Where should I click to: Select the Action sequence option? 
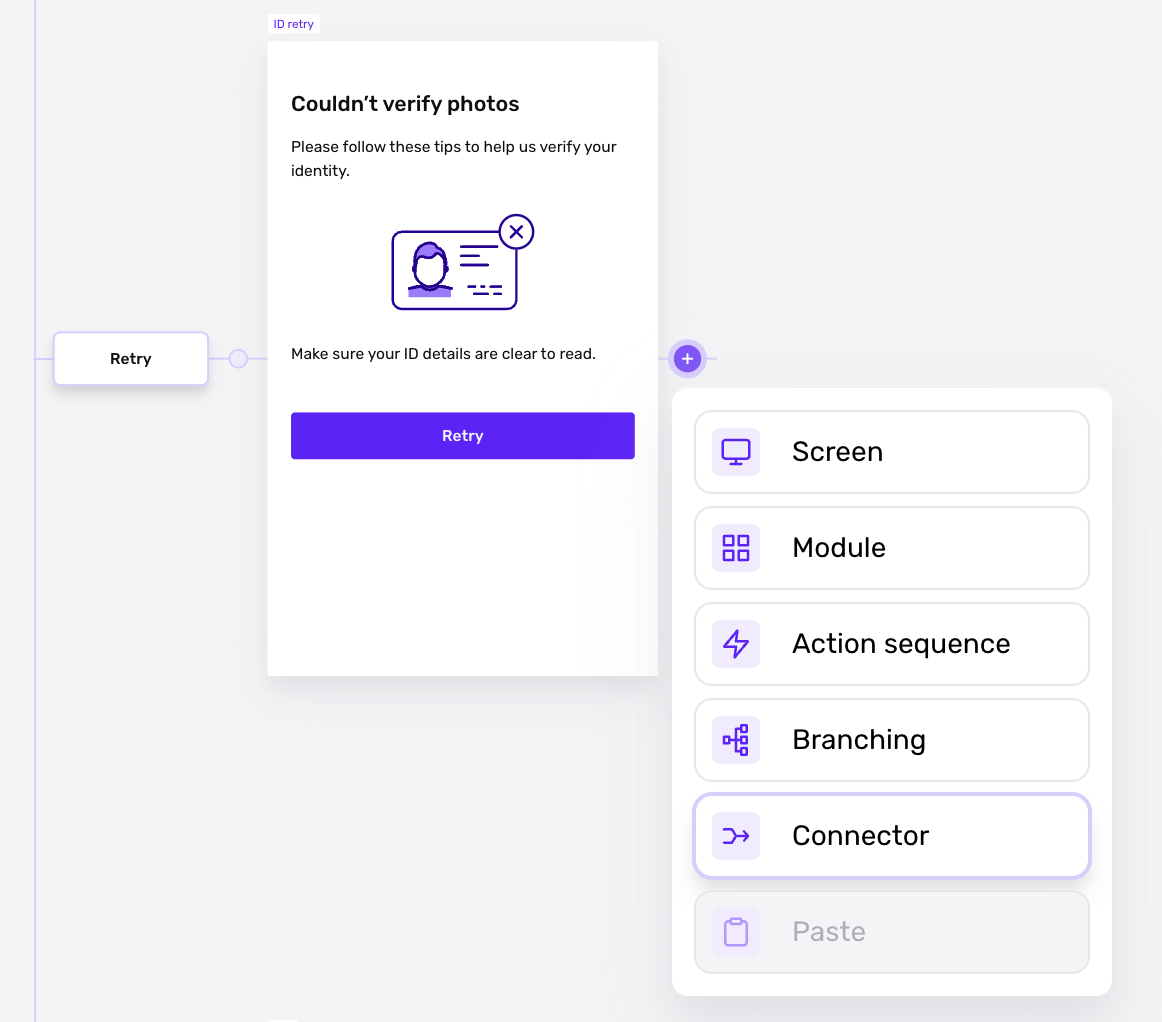(892, 644)
